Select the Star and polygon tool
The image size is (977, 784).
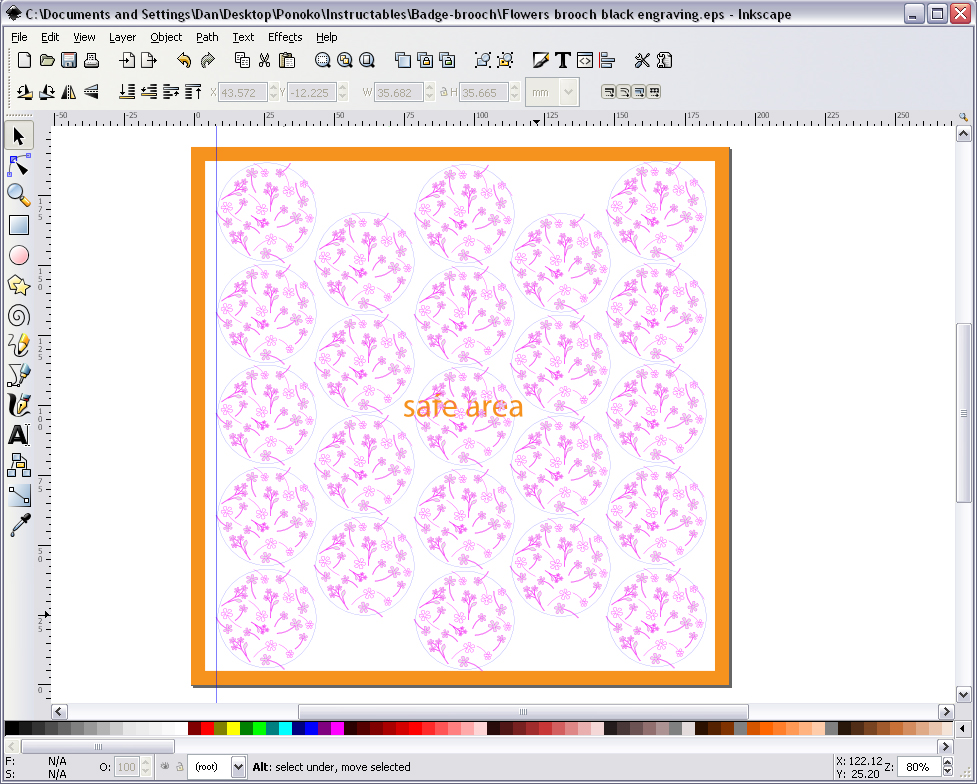pos(19,285)
